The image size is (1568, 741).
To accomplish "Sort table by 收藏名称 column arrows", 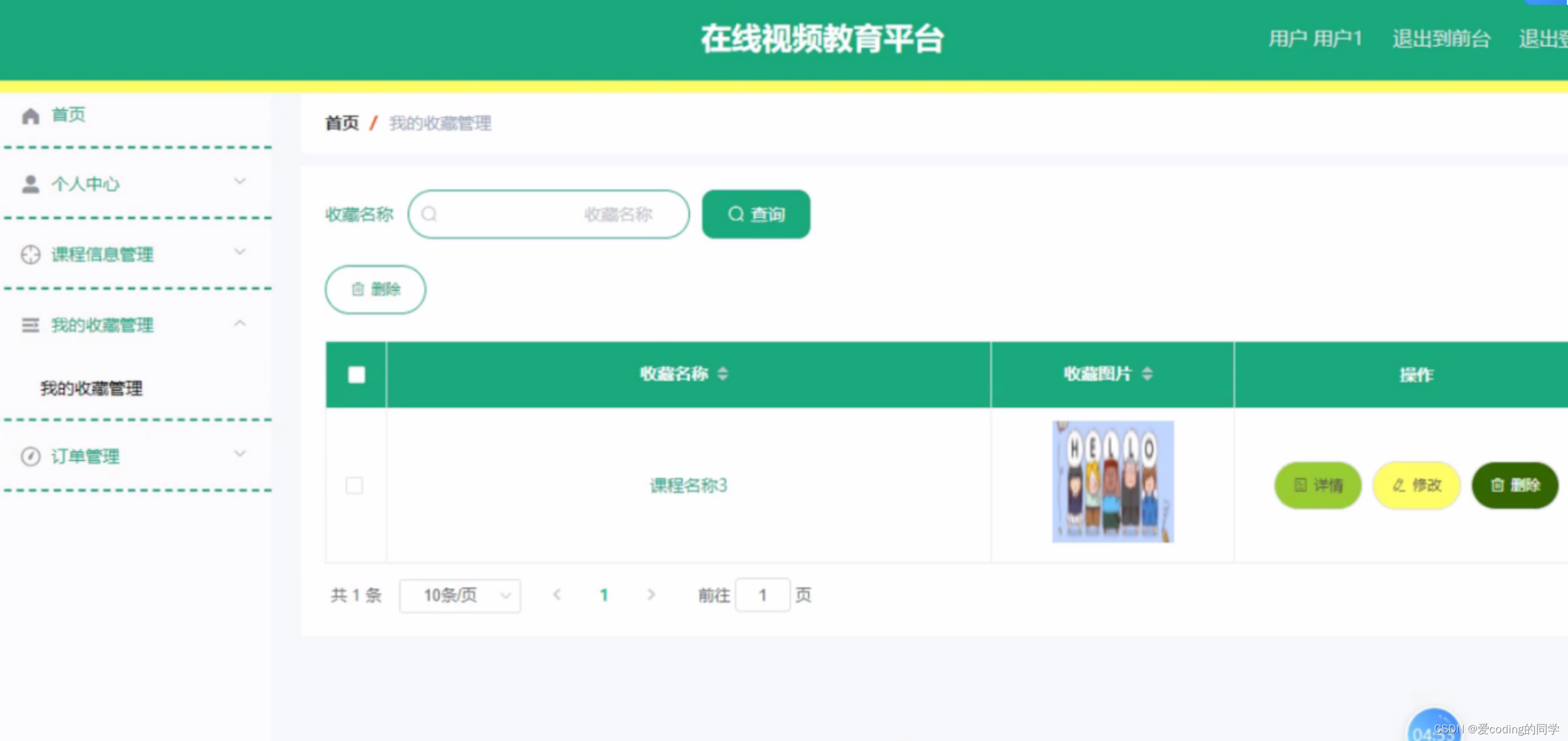I will [723, 373].
